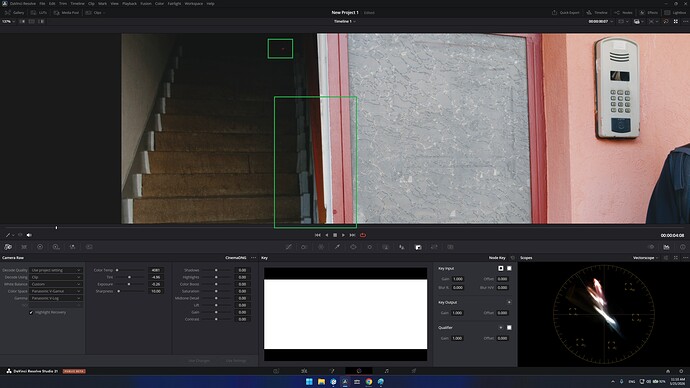Open the Fairlight menu
This screenshot has height=388, width=690.
tap(174, 4)
